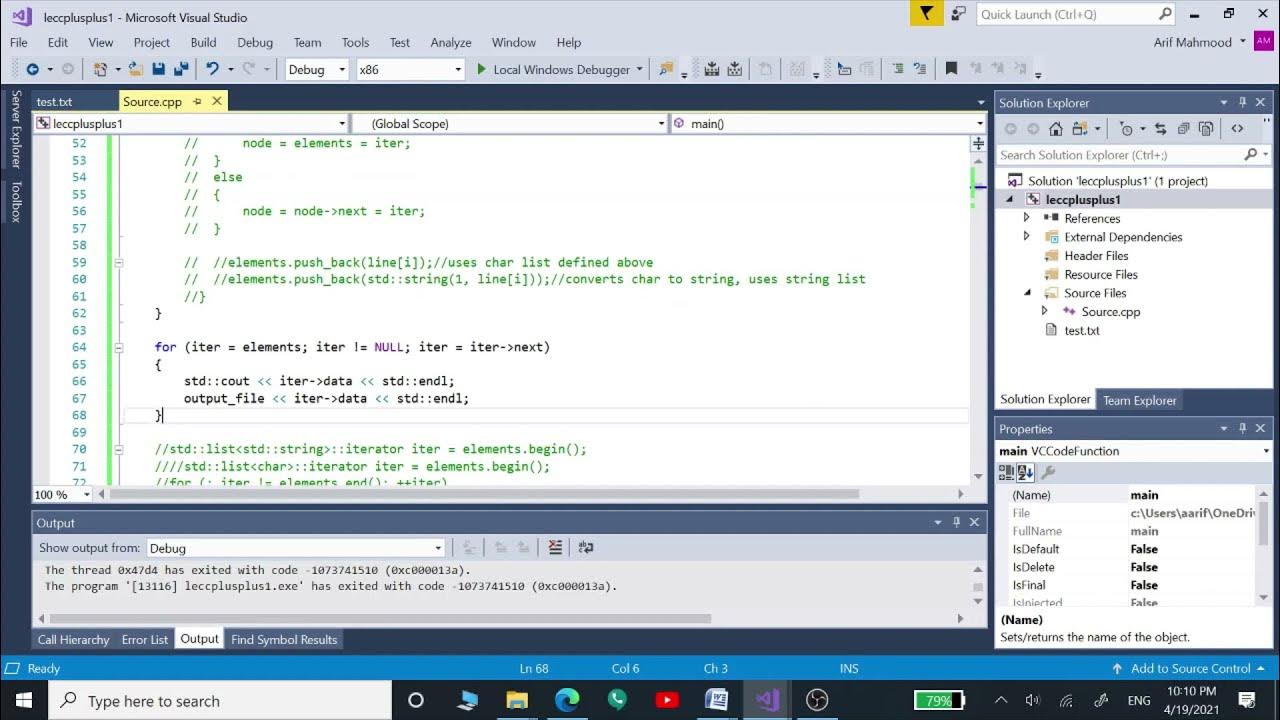Viewport: 1280px width, 720px height.
Task: Open the leccplusplus1 project scope dropdown
Action: coord(190,123)
